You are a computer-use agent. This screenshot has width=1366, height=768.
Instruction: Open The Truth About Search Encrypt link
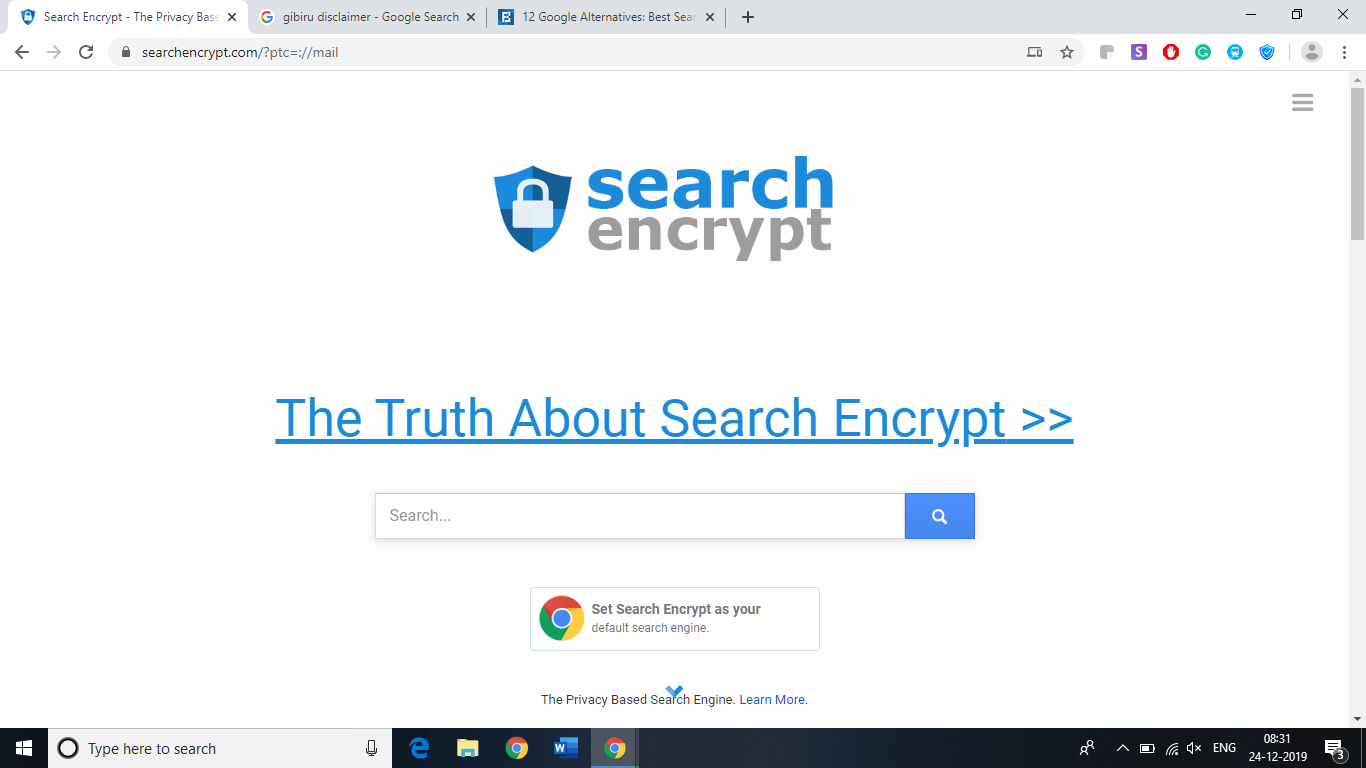click(x=674, y=418)
